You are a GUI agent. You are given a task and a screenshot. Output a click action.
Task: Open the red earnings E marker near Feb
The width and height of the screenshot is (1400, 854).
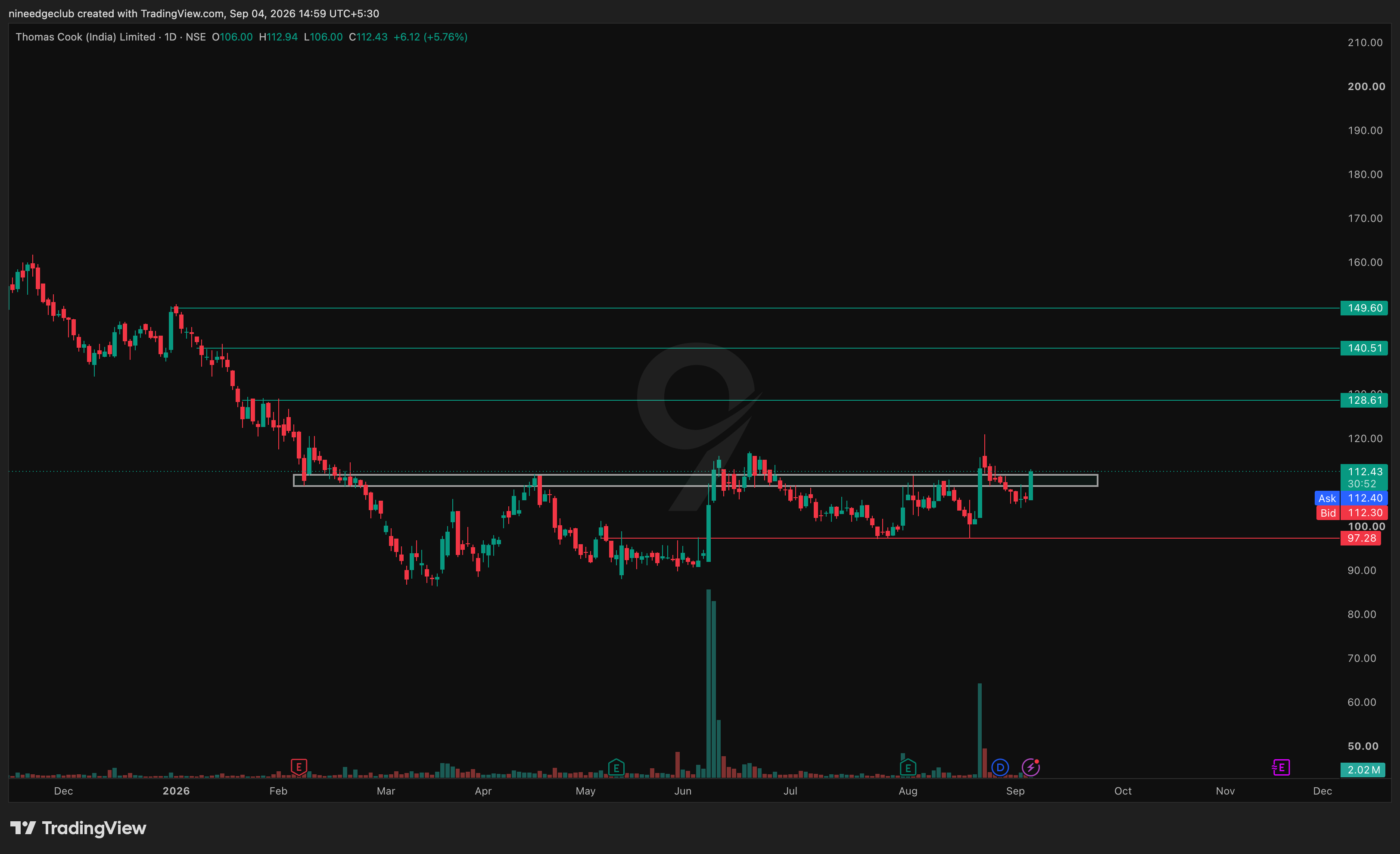pos(299,767)
